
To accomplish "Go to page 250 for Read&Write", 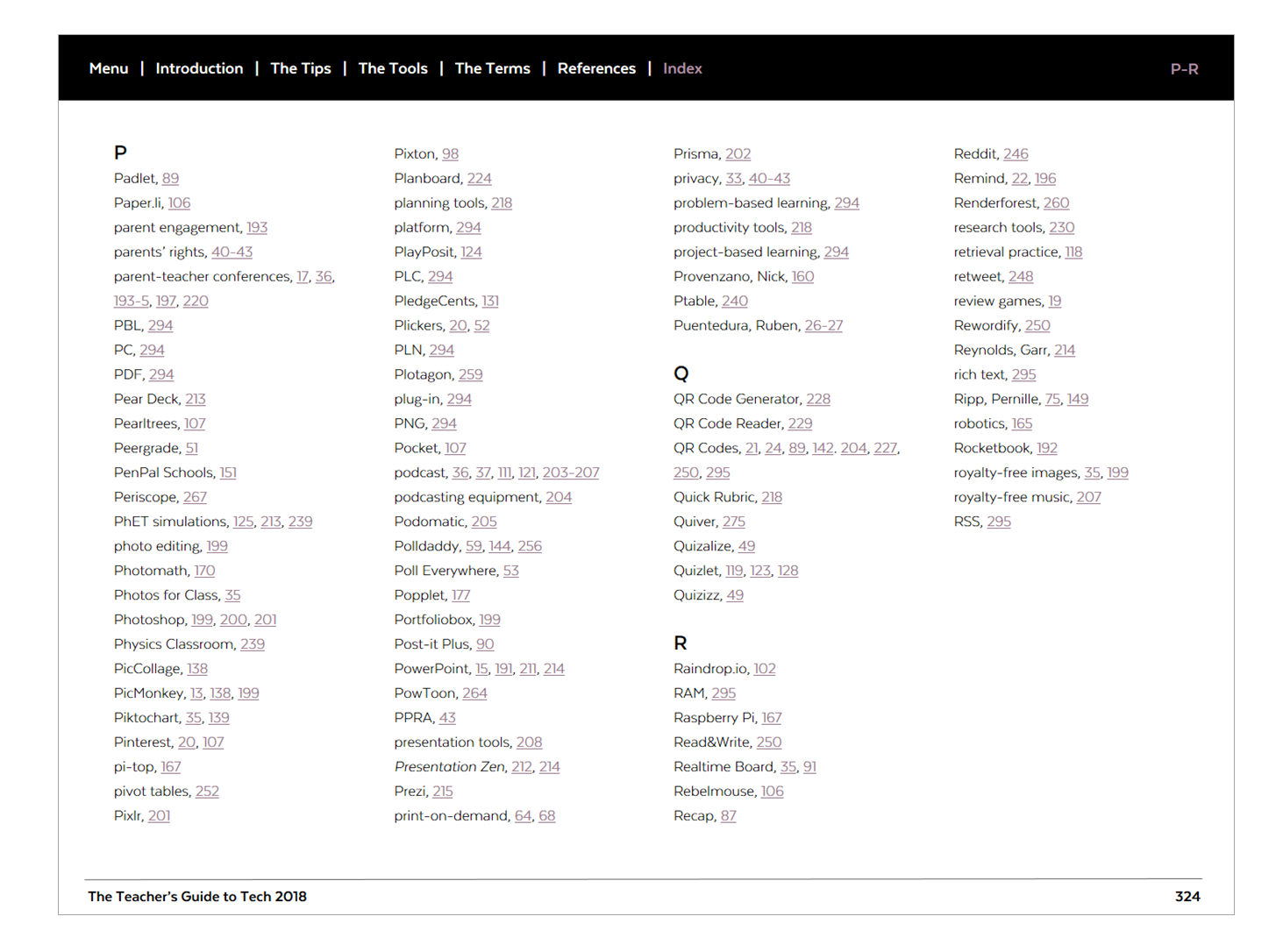I will 769,742.
